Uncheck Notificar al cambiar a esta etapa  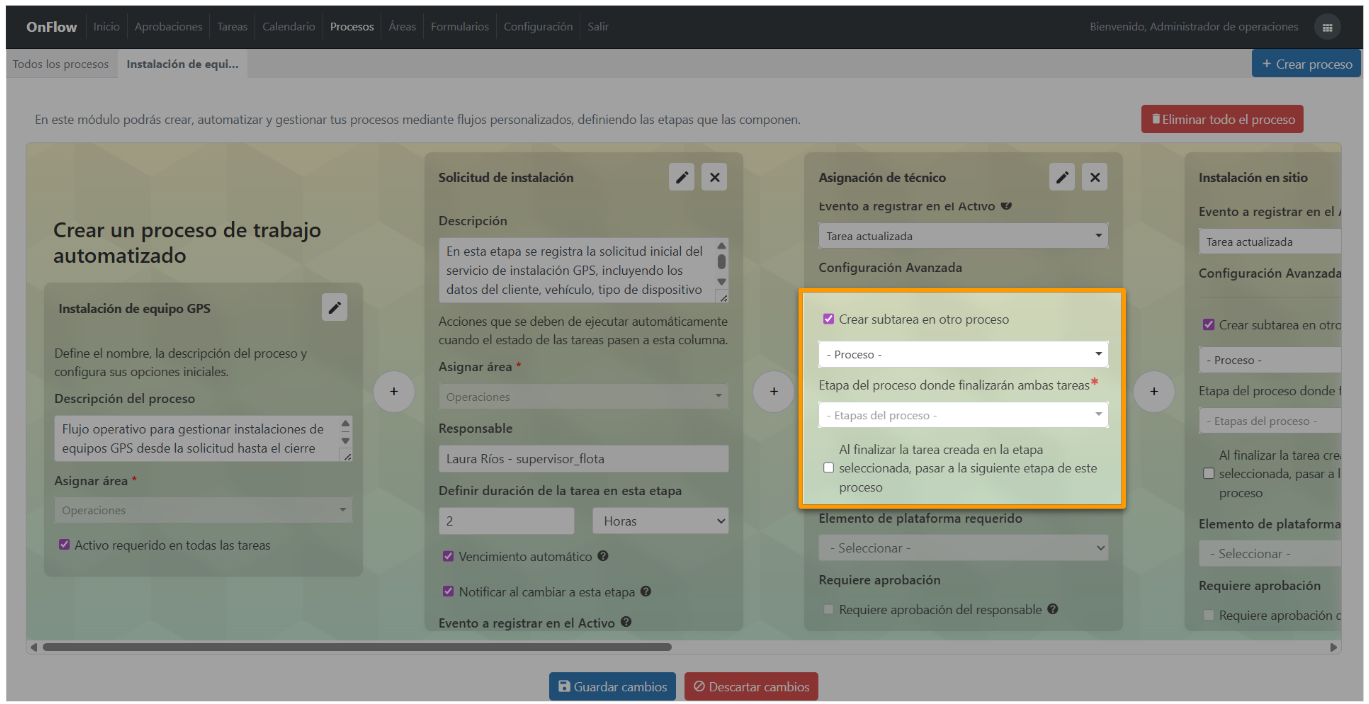click(x=448, y=591)
